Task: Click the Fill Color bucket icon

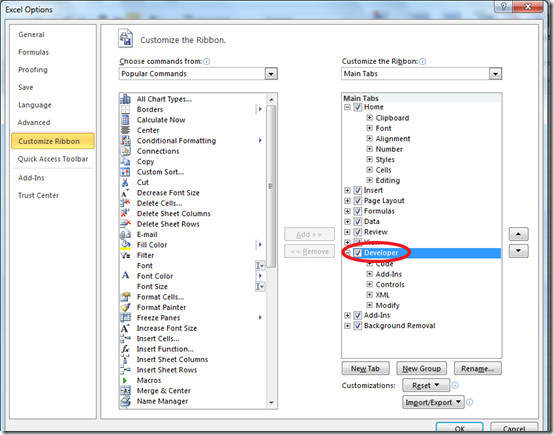Action: [x=125, y=245]
